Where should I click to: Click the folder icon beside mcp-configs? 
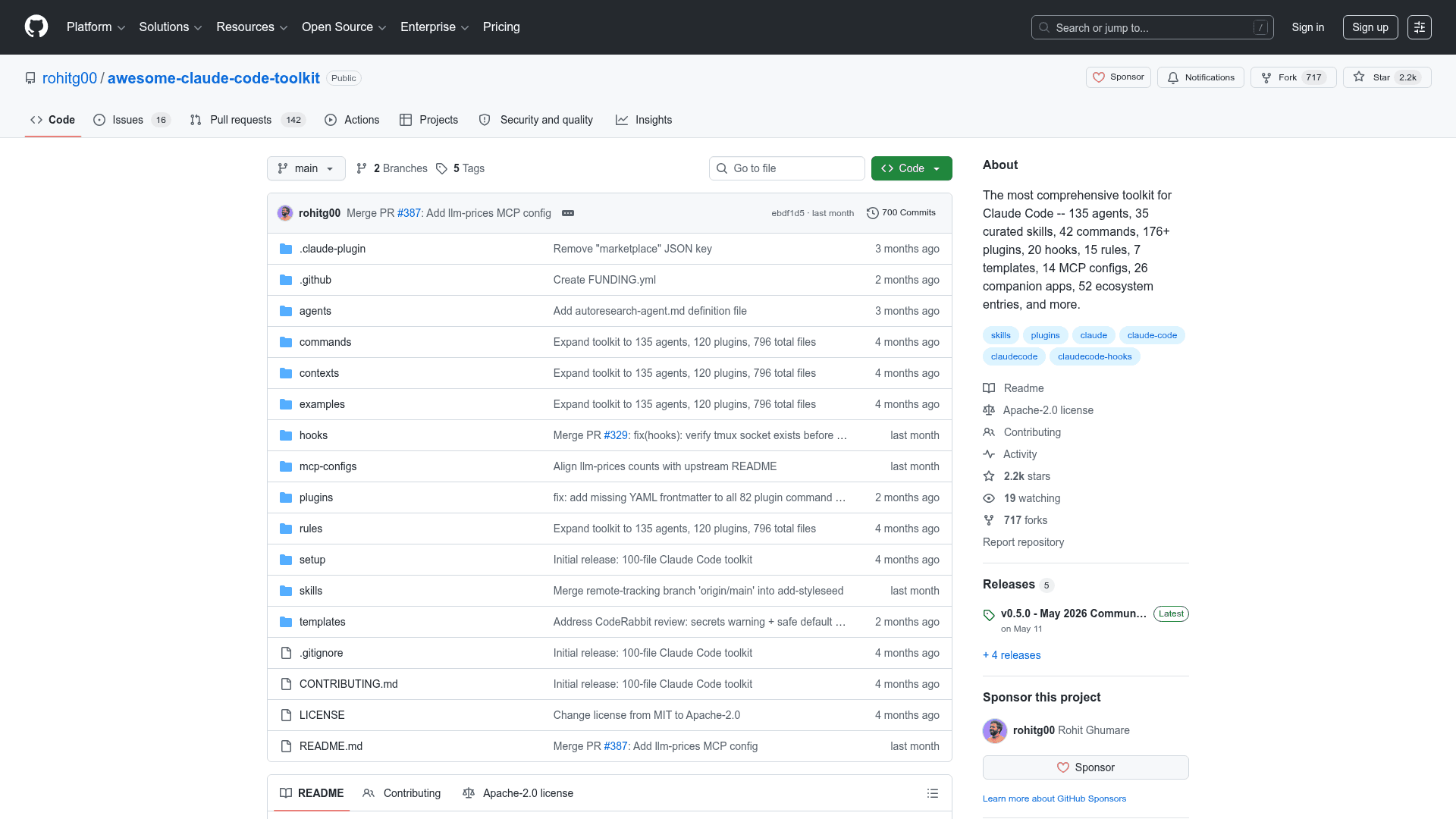point(286,466)
